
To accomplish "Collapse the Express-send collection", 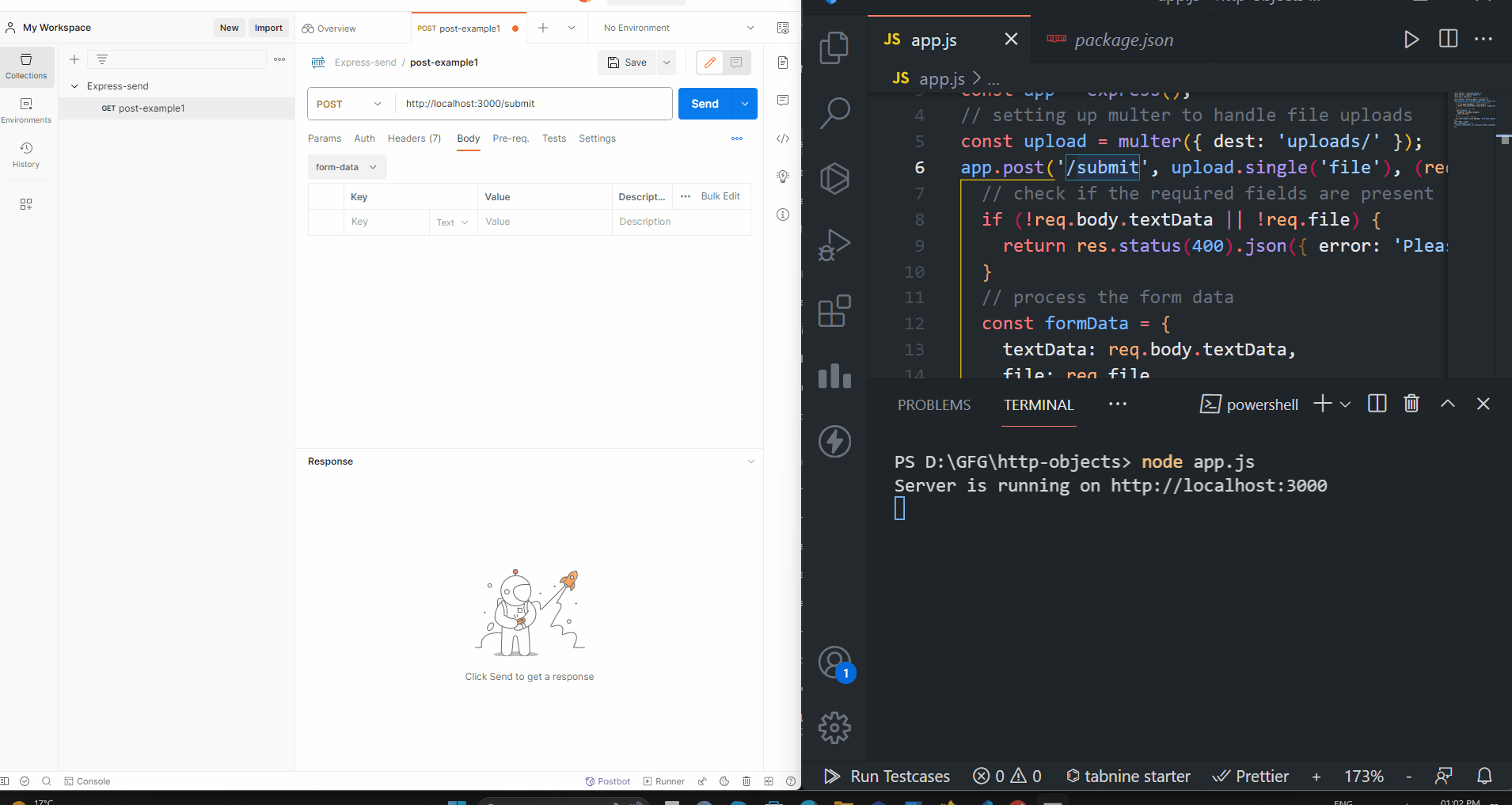I will point(74,86).
